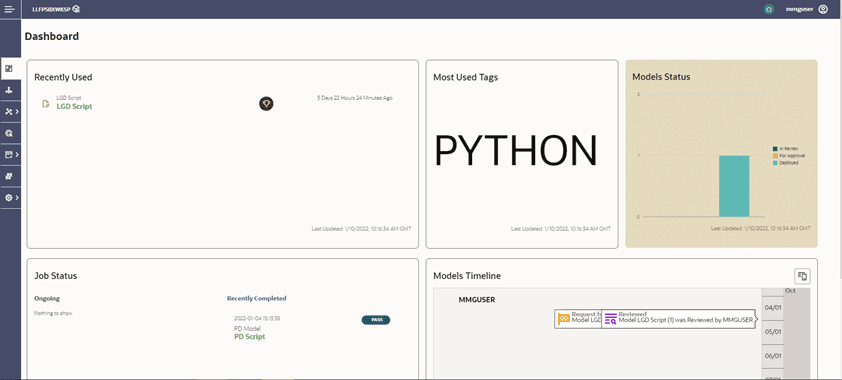Click the Dashboard page title
842x380 pixels.
click(x=52, y=36)
